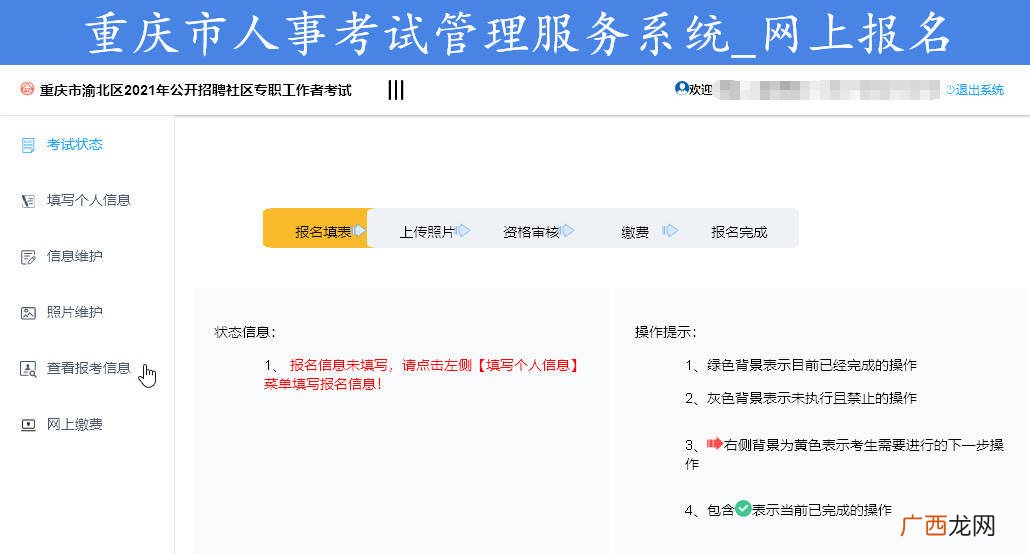This screenshot has height=554, width=1030.
Task: Select the 缴费 progress step
Action: click(x=635, y=232)
